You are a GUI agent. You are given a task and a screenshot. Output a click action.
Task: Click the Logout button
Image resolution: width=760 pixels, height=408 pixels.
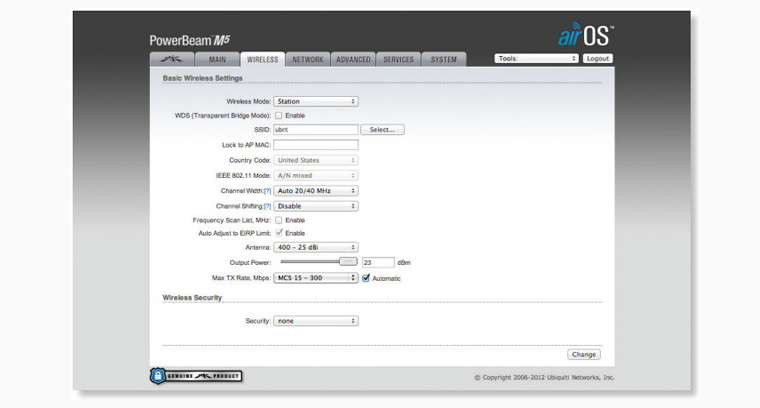[598, 58]
